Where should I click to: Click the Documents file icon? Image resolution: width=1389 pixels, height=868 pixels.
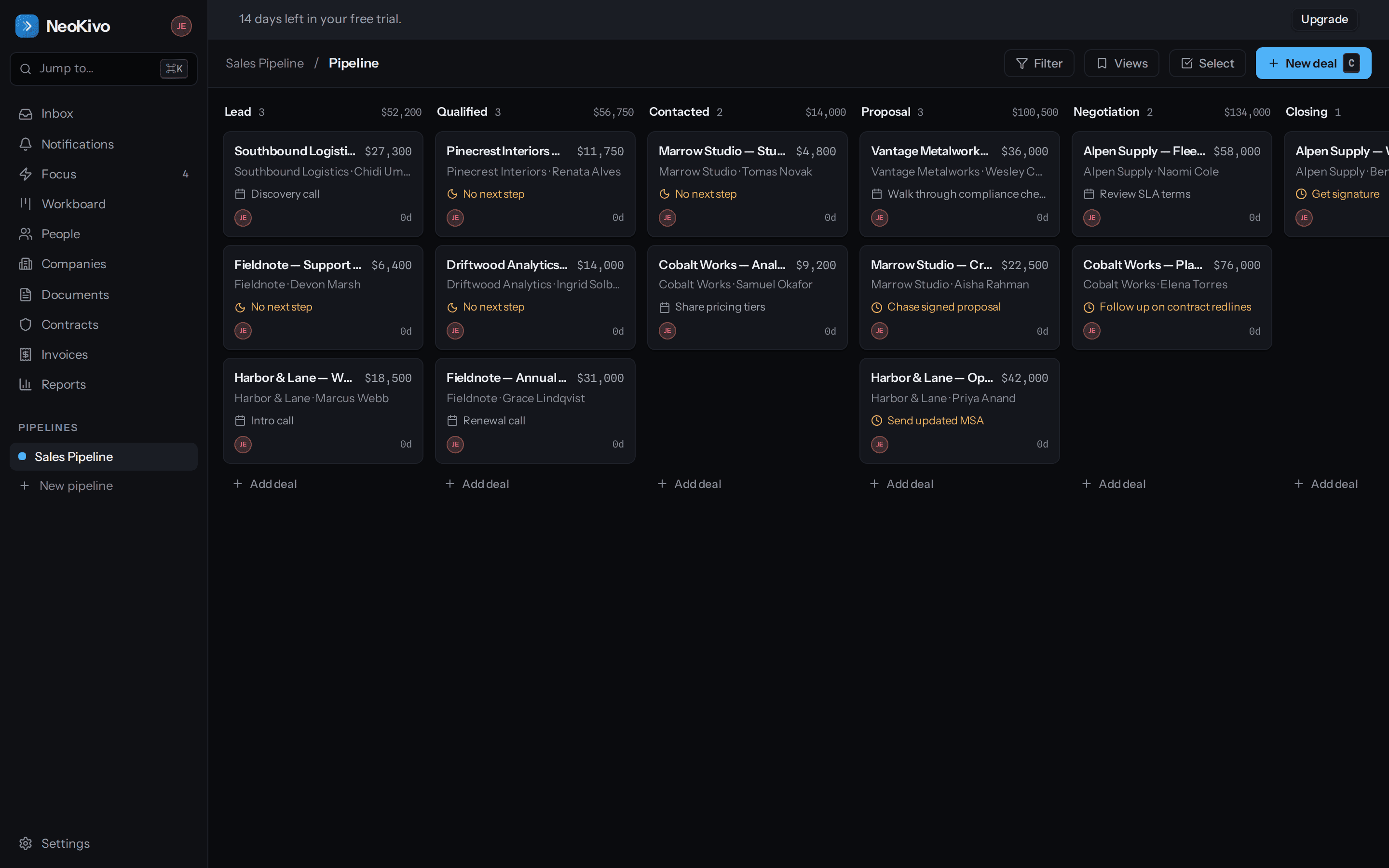(25, 295)
